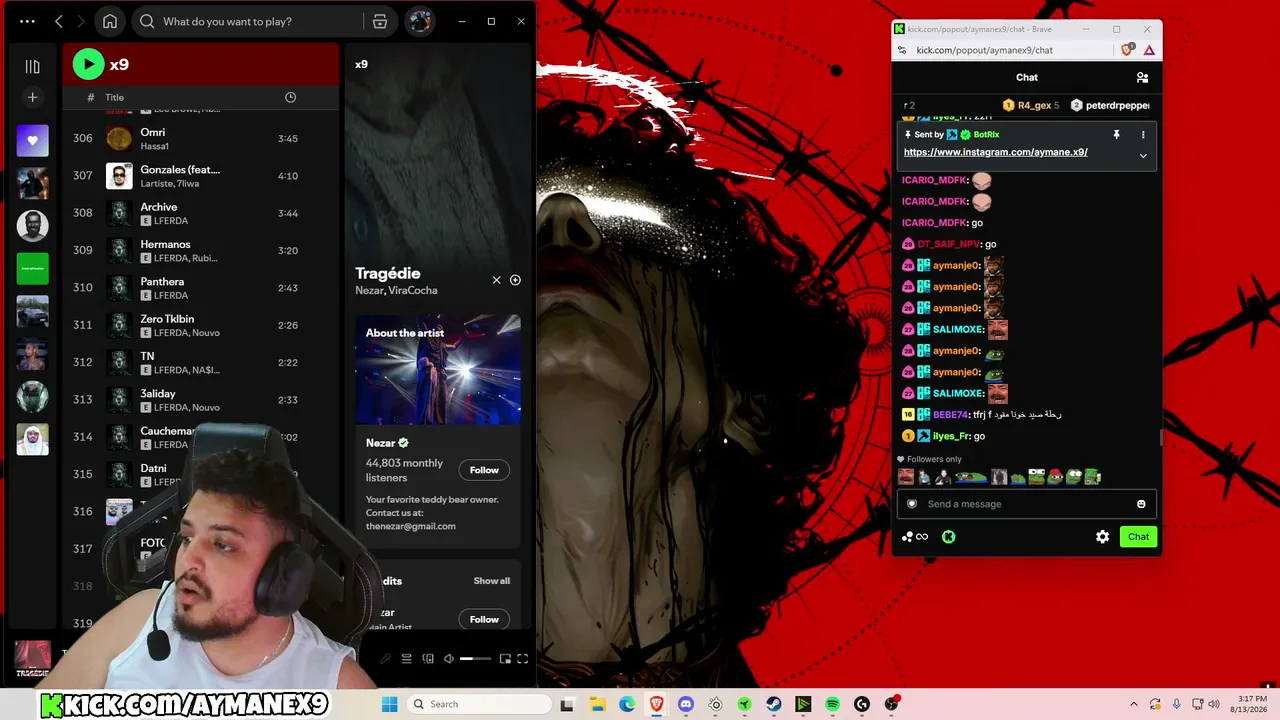The height and width of the screenshot is (720, 1280).
Task: Mute Spotify volume
Action: pyautogui.click(x=449, y=659)
